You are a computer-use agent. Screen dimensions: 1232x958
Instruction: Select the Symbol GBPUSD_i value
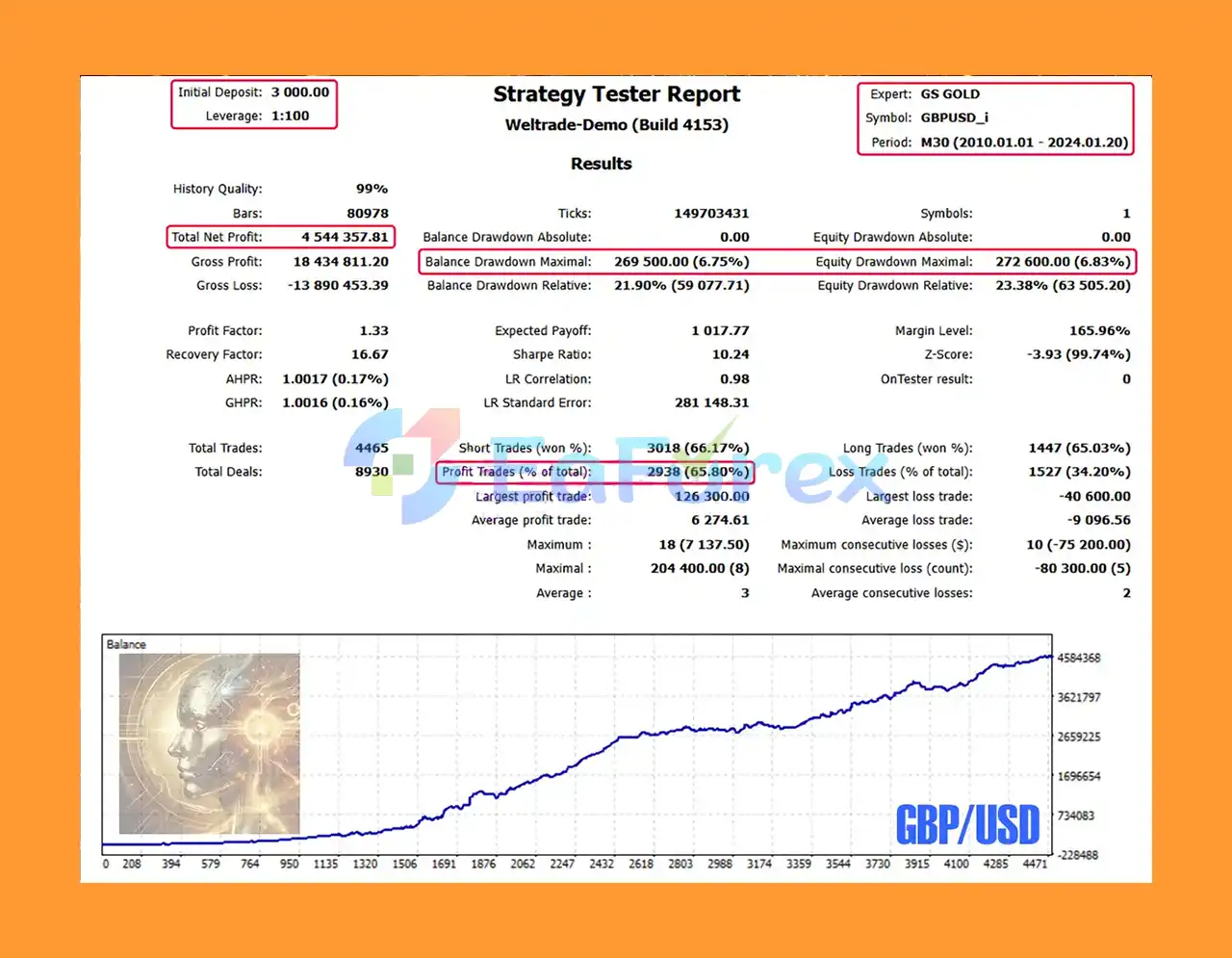click(954, 117)
